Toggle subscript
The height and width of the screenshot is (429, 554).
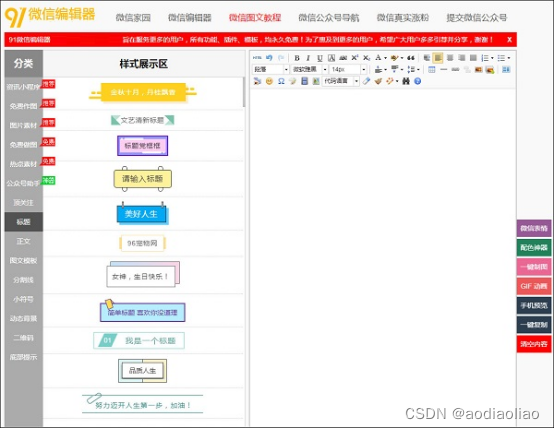tap(367, 58)
